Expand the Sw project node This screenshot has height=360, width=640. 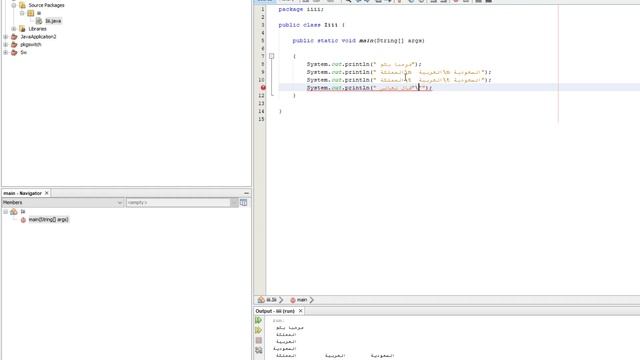pyautogui.click(x=6, y=52)
